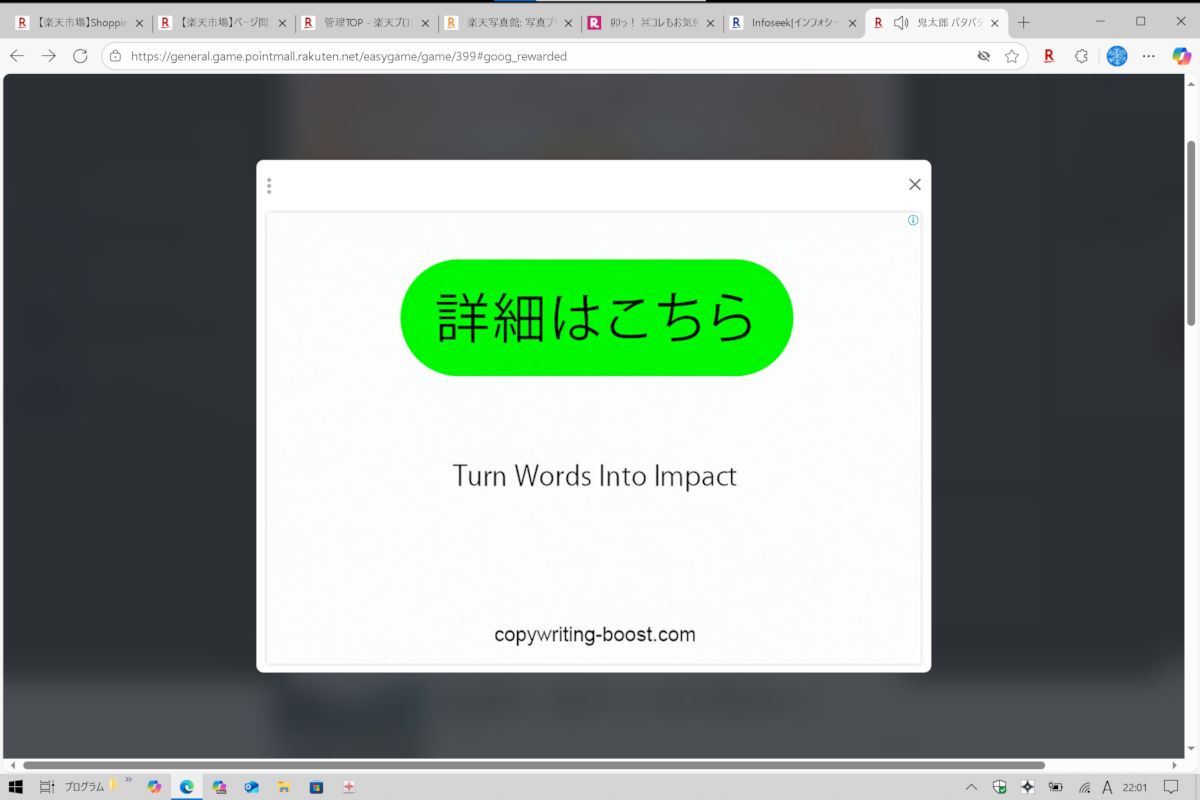View site information lock icon
This screenshot has height=800, width=1200.
pos(115,56)
